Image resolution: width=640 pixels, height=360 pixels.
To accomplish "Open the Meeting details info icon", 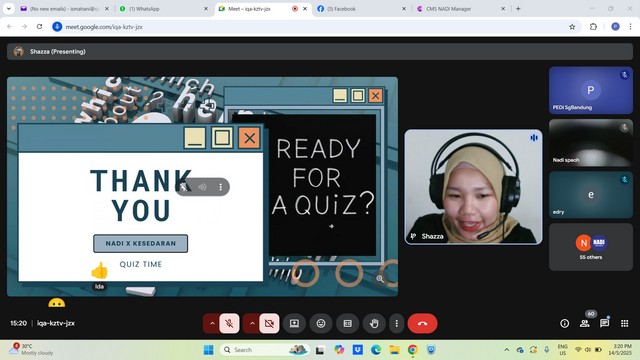I will 564,323.
